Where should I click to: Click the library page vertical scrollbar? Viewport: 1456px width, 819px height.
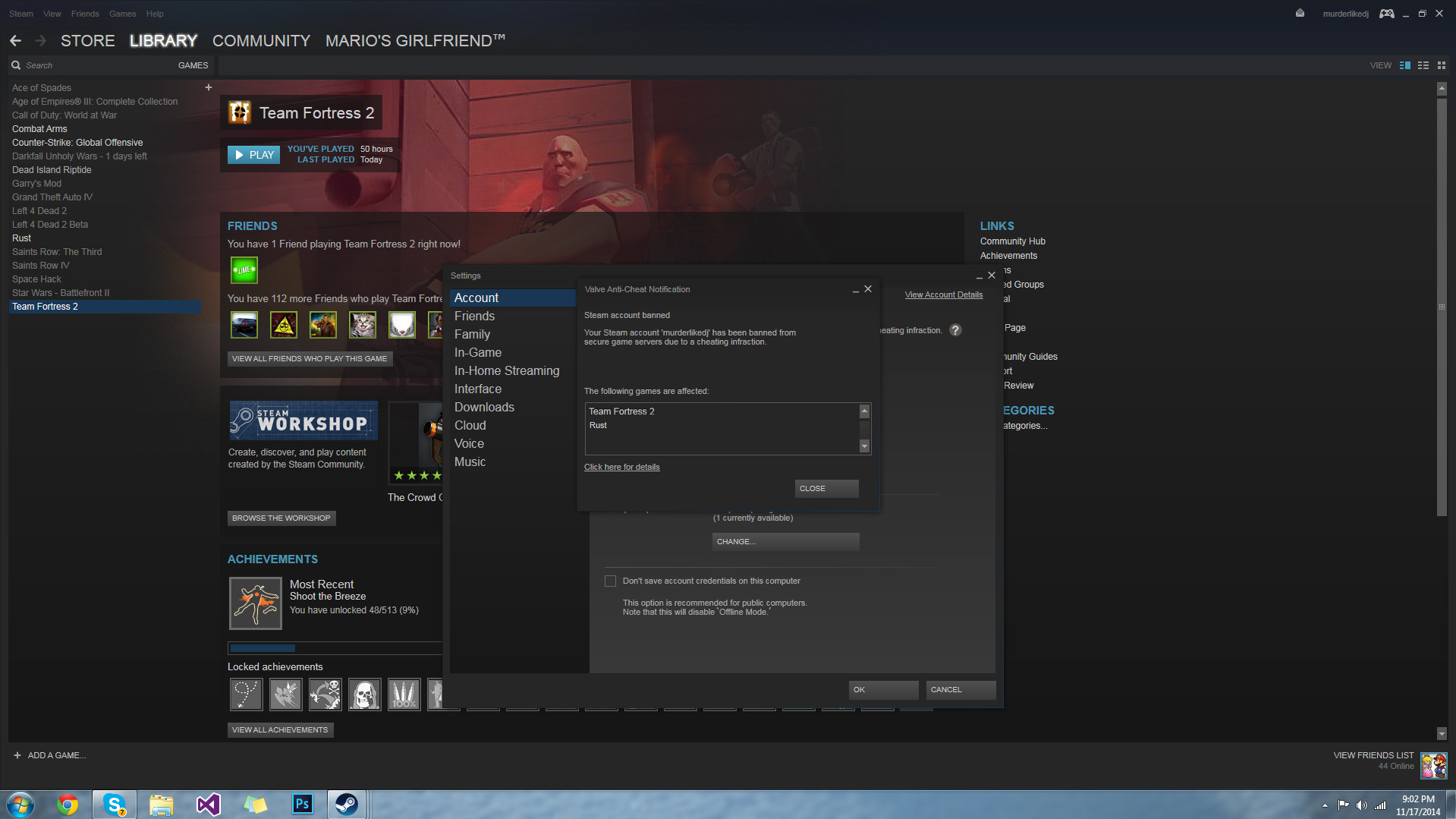click(1442, 307)
